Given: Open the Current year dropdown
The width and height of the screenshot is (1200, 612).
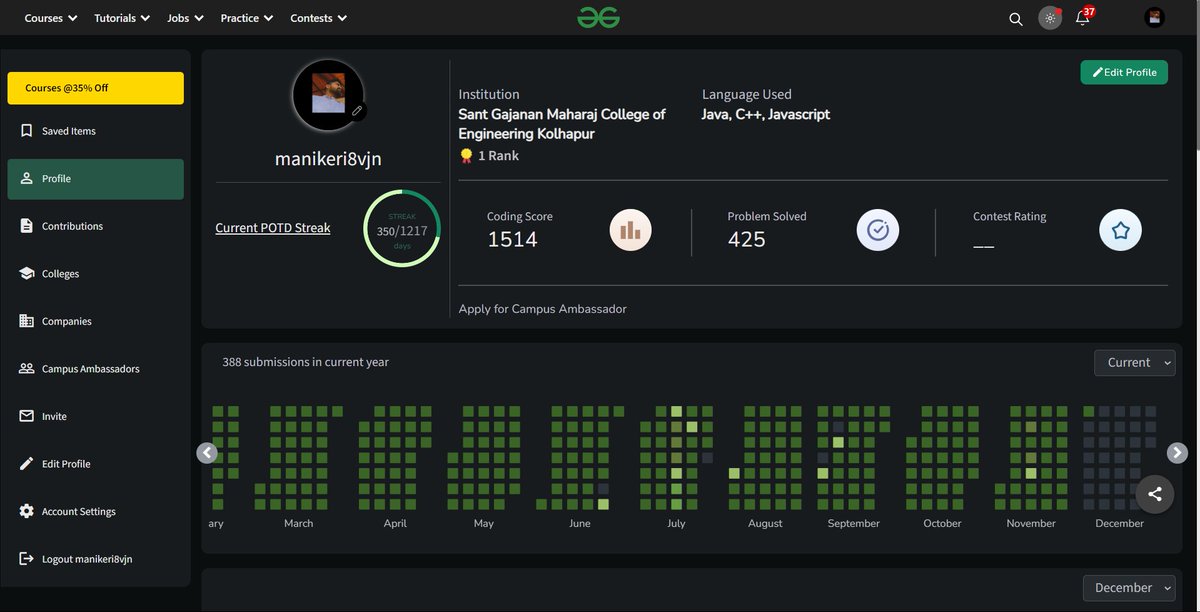Looking at the screenshot, I should (x=1134, y=362).
